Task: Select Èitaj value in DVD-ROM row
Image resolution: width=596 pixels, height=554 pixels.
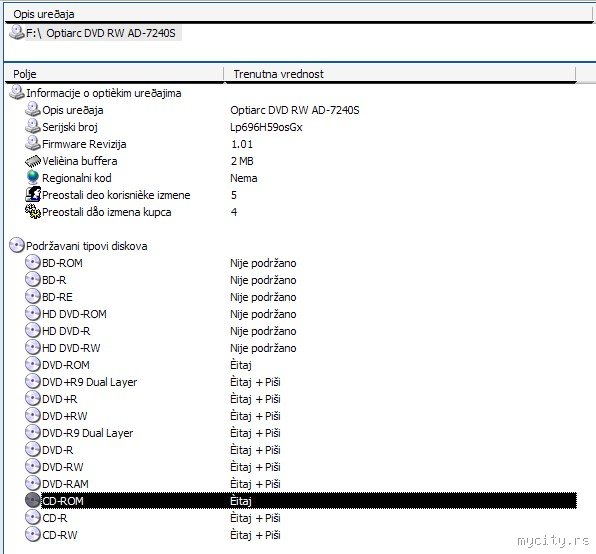Action: pos(241,365)
